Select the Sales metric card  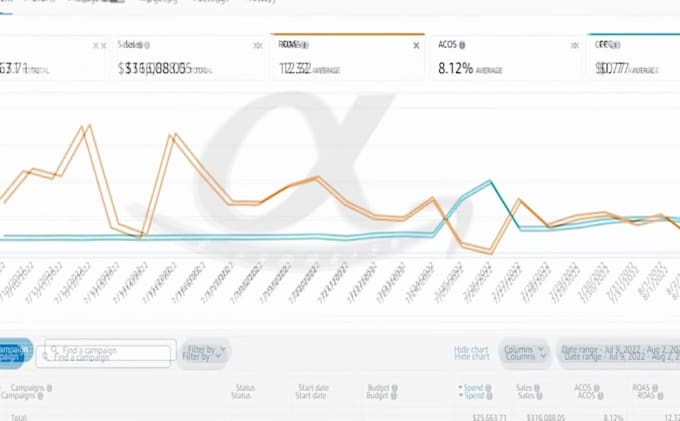click(190, 57)
